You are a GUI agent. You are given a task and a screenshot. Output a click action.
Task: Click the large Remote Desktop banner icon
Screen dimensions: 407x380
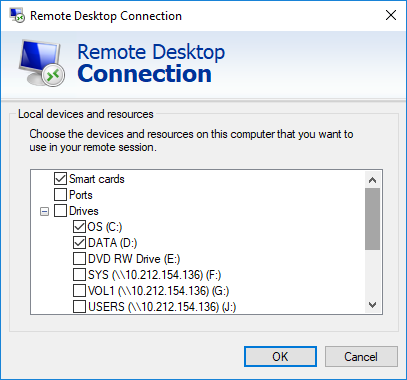click(42, 64)
